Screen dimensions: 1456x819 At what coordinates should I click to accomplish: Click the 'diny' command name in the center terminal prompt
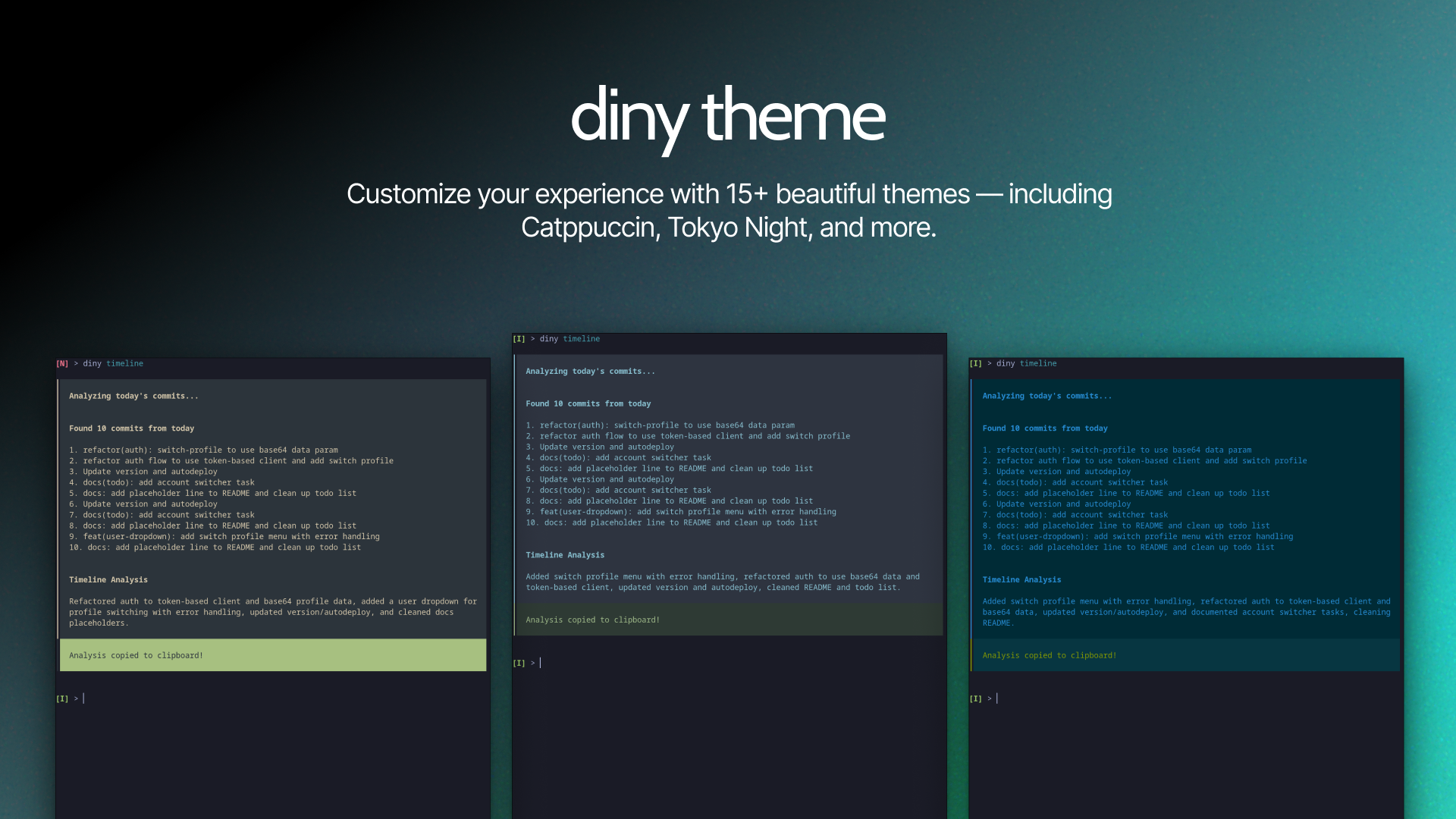[x=548, y=339]
